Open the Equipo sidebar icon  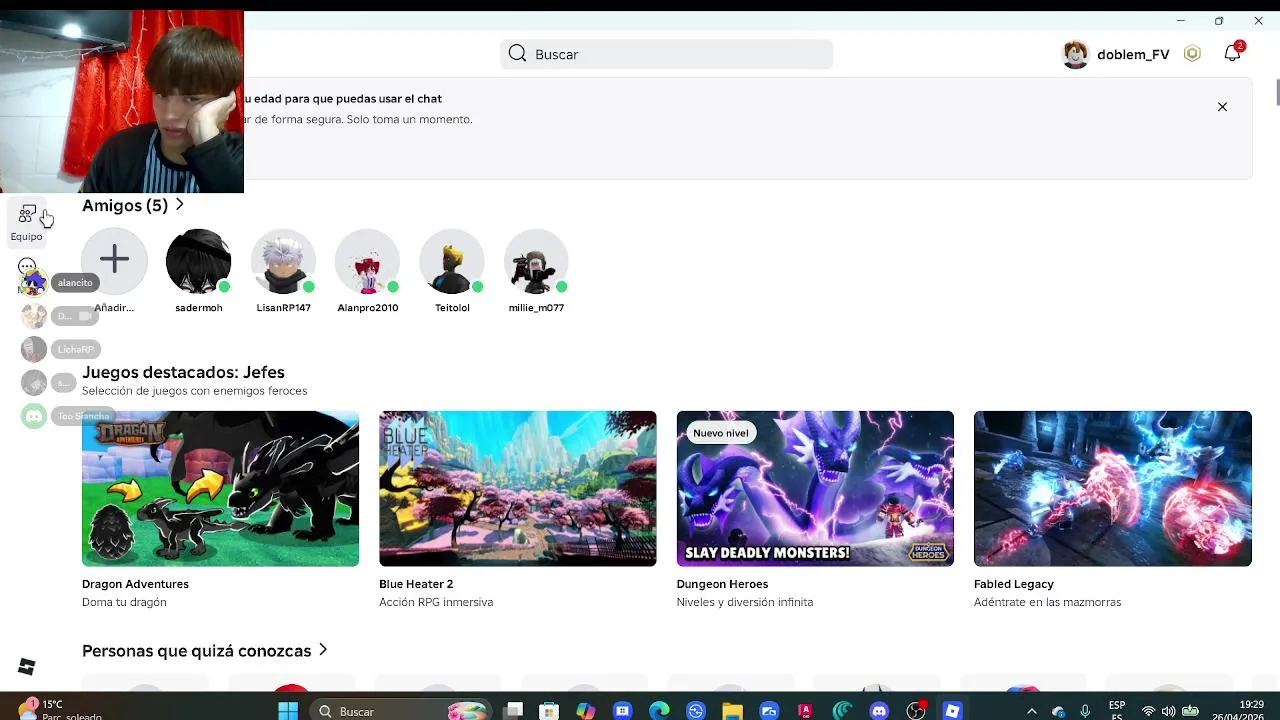pyautogui.click(x=27, y=222)
